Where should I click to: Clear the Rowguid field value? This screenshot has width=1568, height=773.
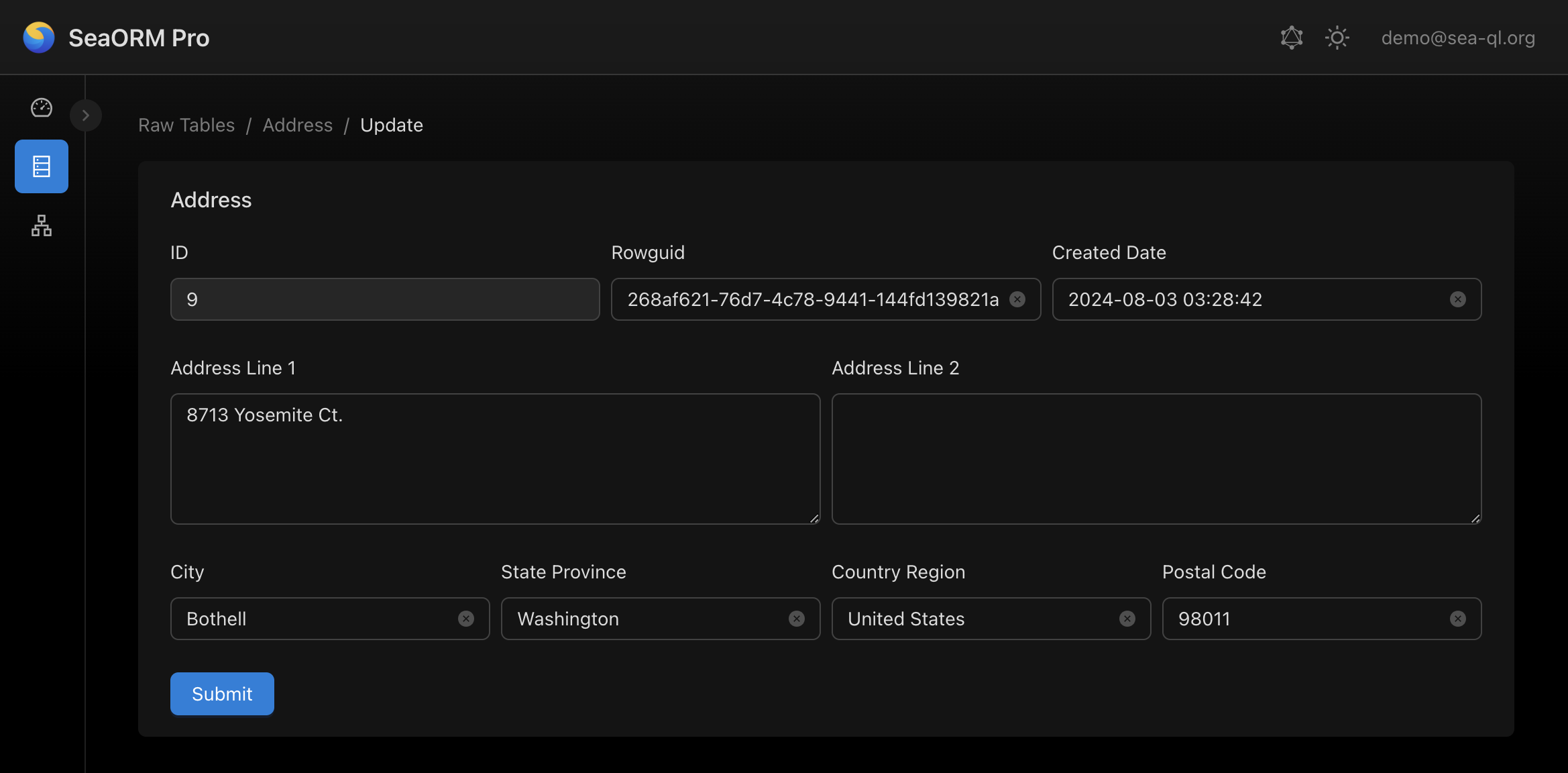(1017, 299)
